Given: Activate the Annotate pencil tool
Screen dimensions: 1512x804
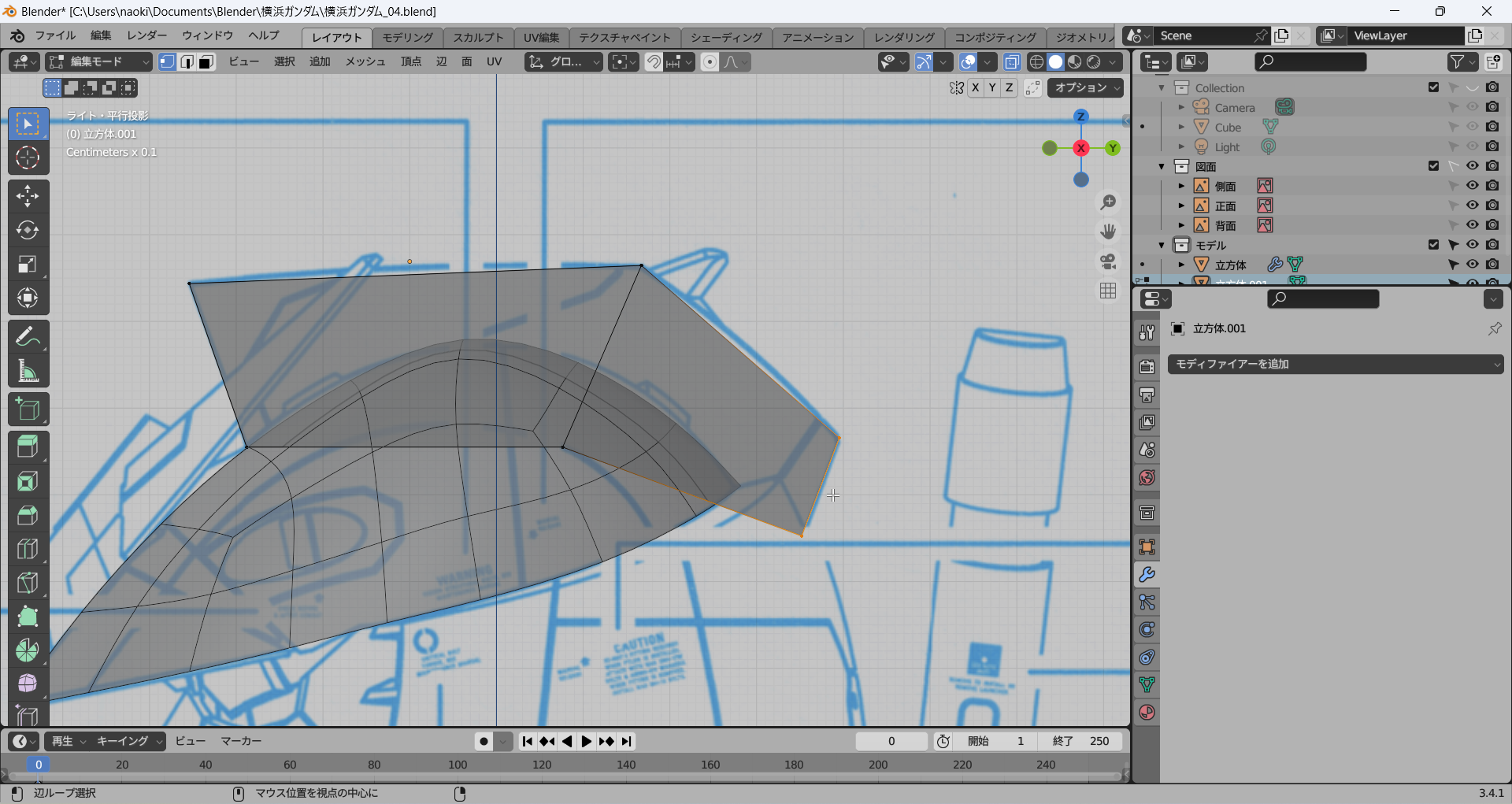Looking at the screenshot, I should pos(28,337).
